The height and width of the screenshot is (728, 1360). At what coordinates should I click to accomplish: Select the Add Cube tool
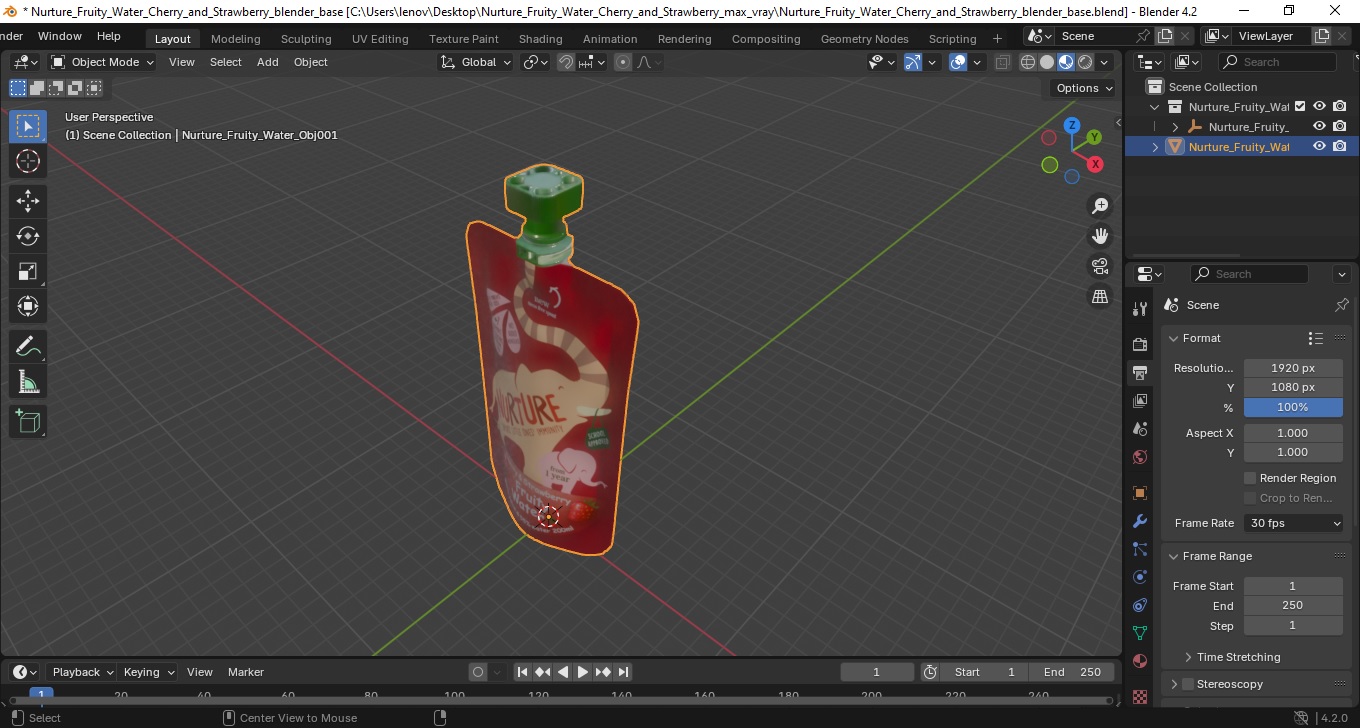tap(28, 421)
